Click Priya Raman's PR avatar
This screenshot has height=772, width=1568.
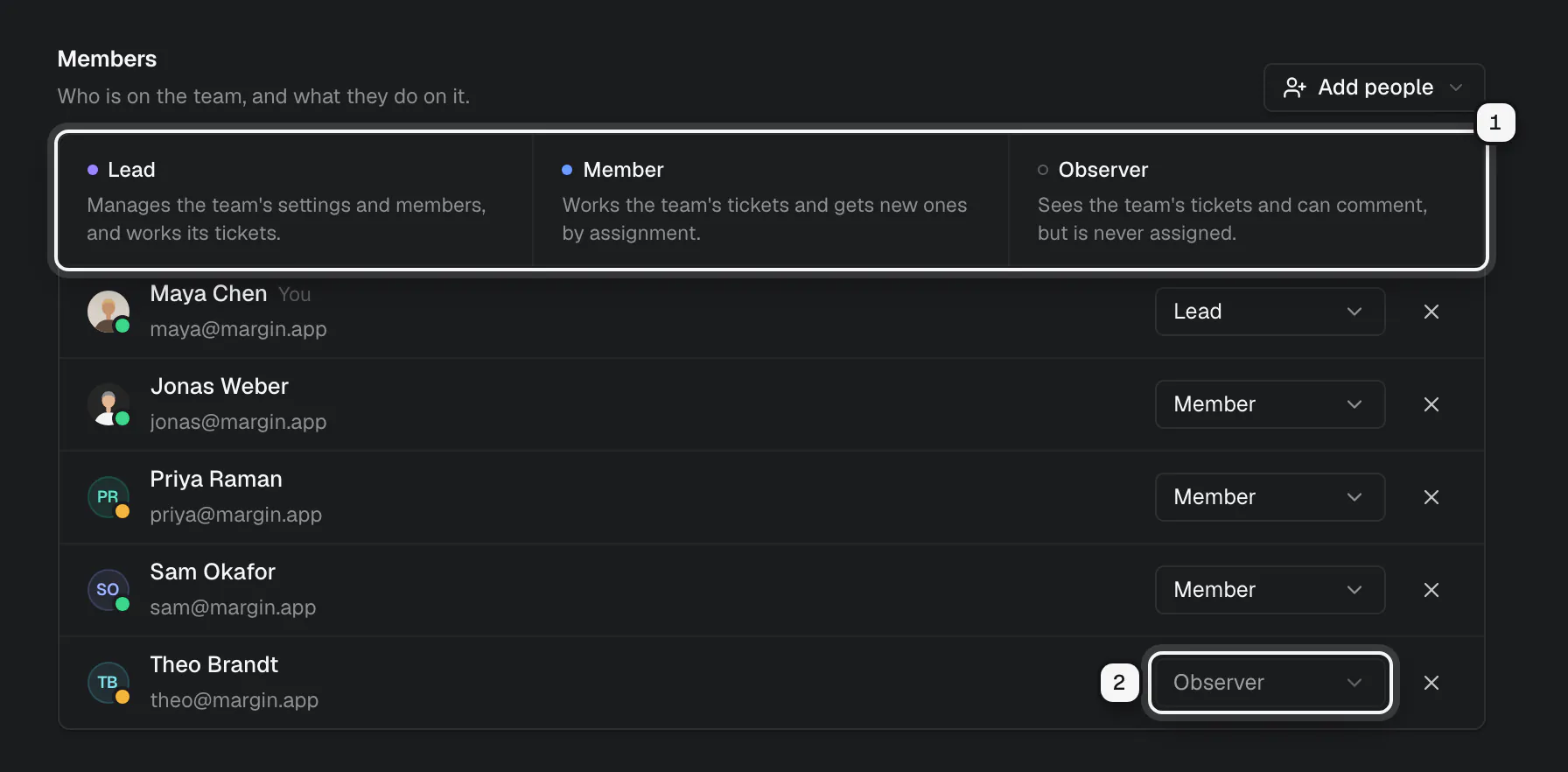click(108, 497)
